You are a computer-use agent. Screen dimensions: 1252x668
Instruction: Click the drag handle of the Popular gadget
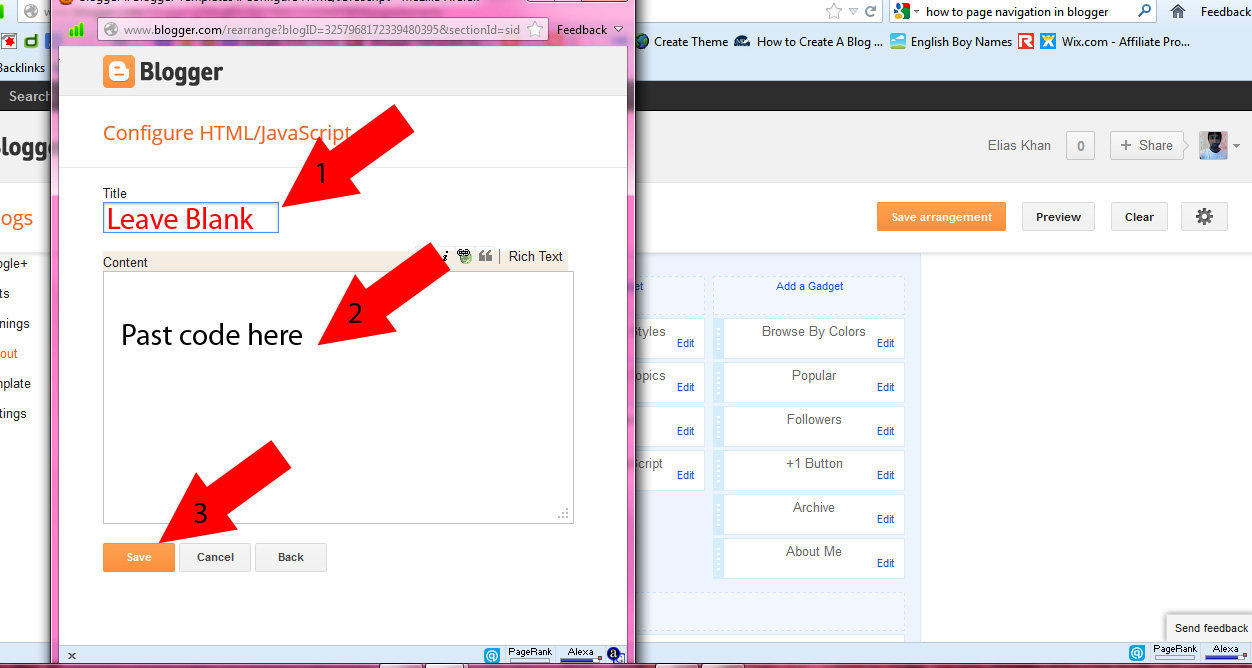[x=718, y=382]
